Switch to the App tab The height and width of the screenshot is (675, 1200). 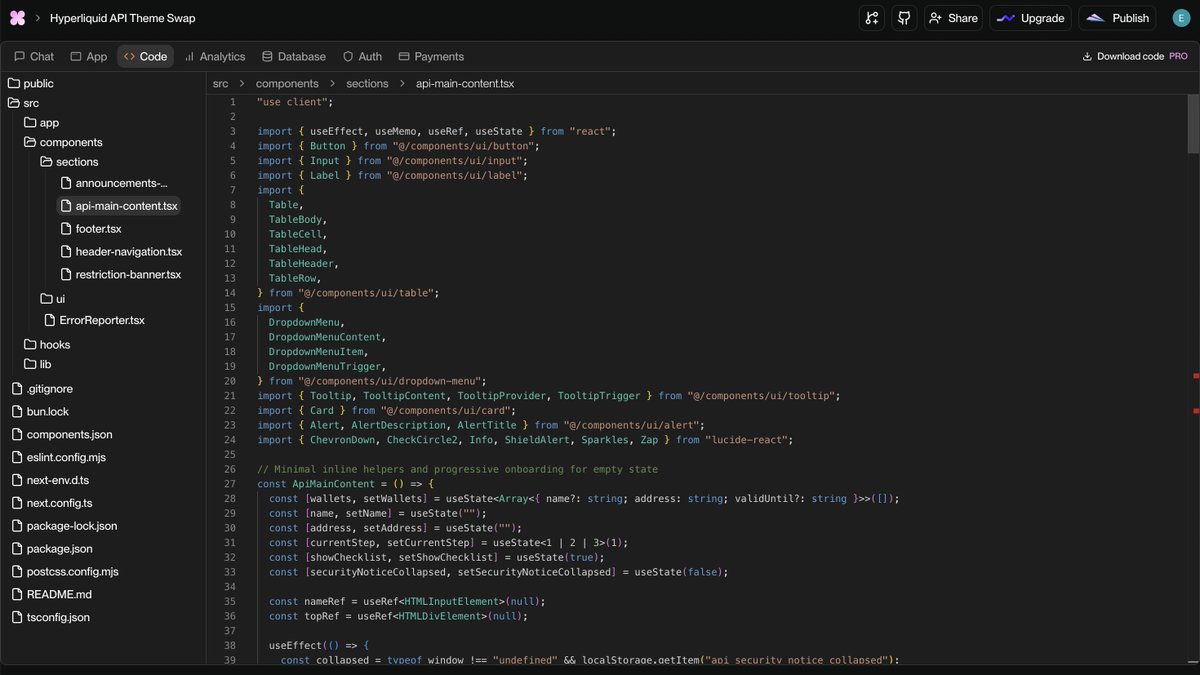click(x=88, y=56)
